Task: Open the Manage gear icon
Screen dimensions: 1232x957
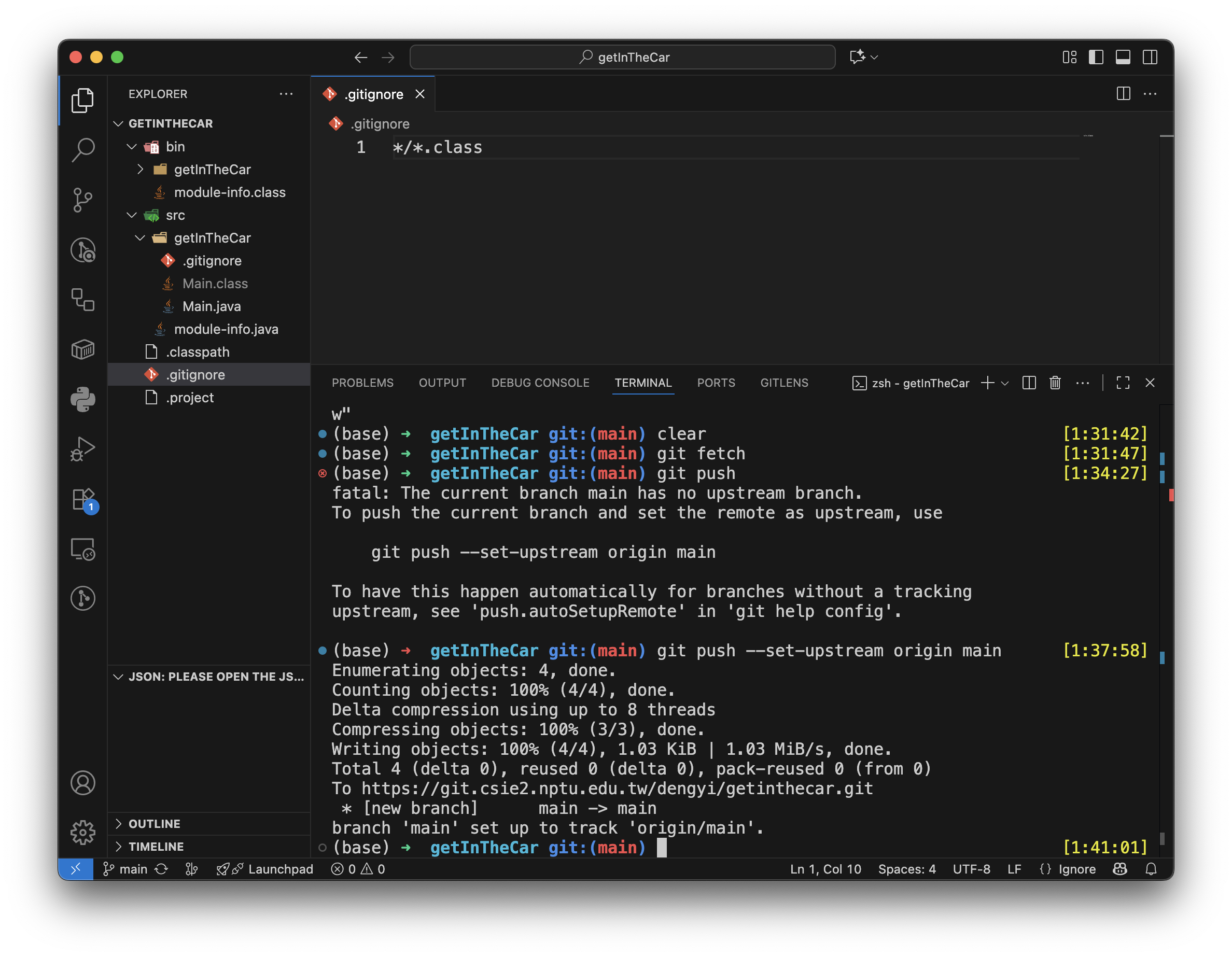Action: 83,832
